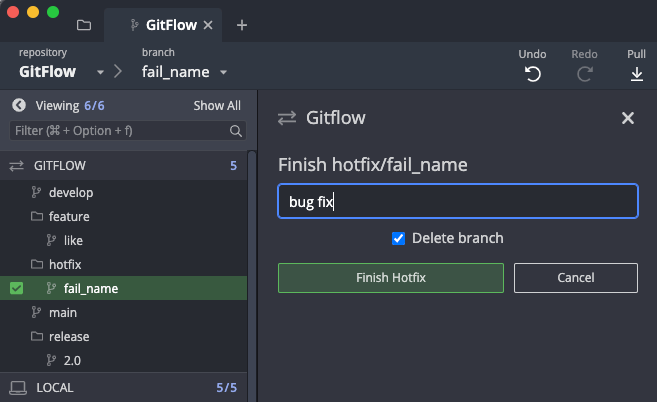
Task: Open the branch fail_name dropdown
Action: point(223,73)
